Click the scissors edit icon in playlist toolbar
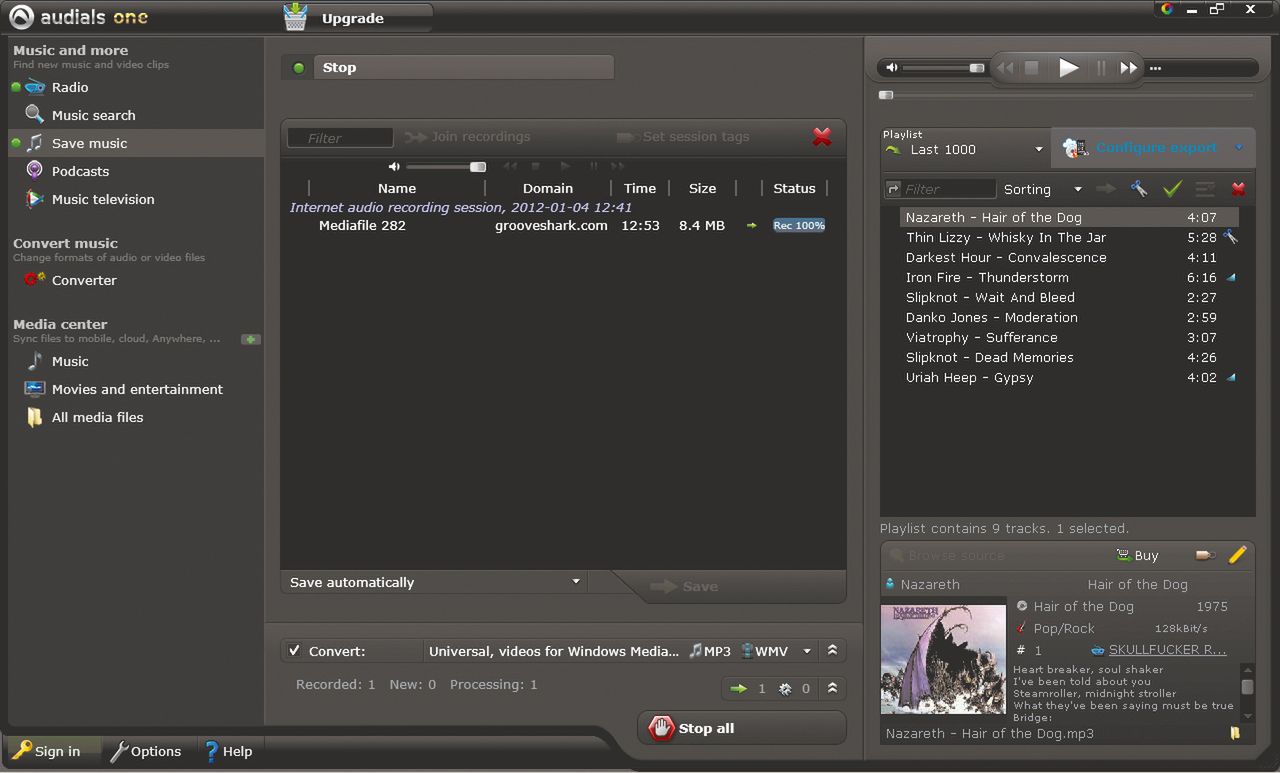The image size is (1280, 773). point(1138,189)
